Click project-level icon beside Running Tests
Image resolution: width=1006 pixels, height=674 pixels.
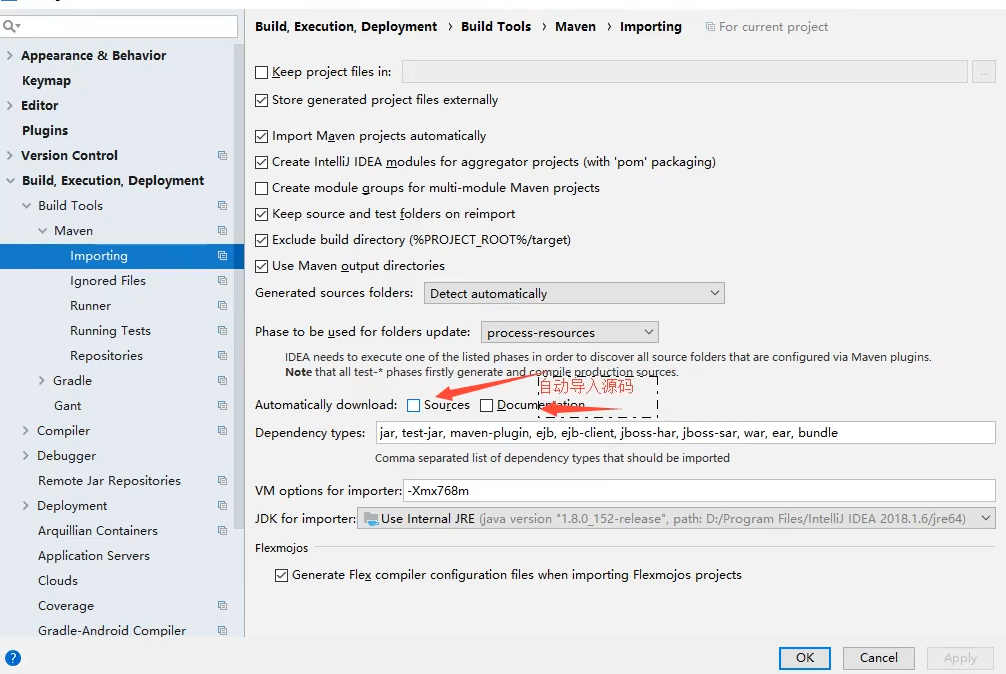click(223, 330)
